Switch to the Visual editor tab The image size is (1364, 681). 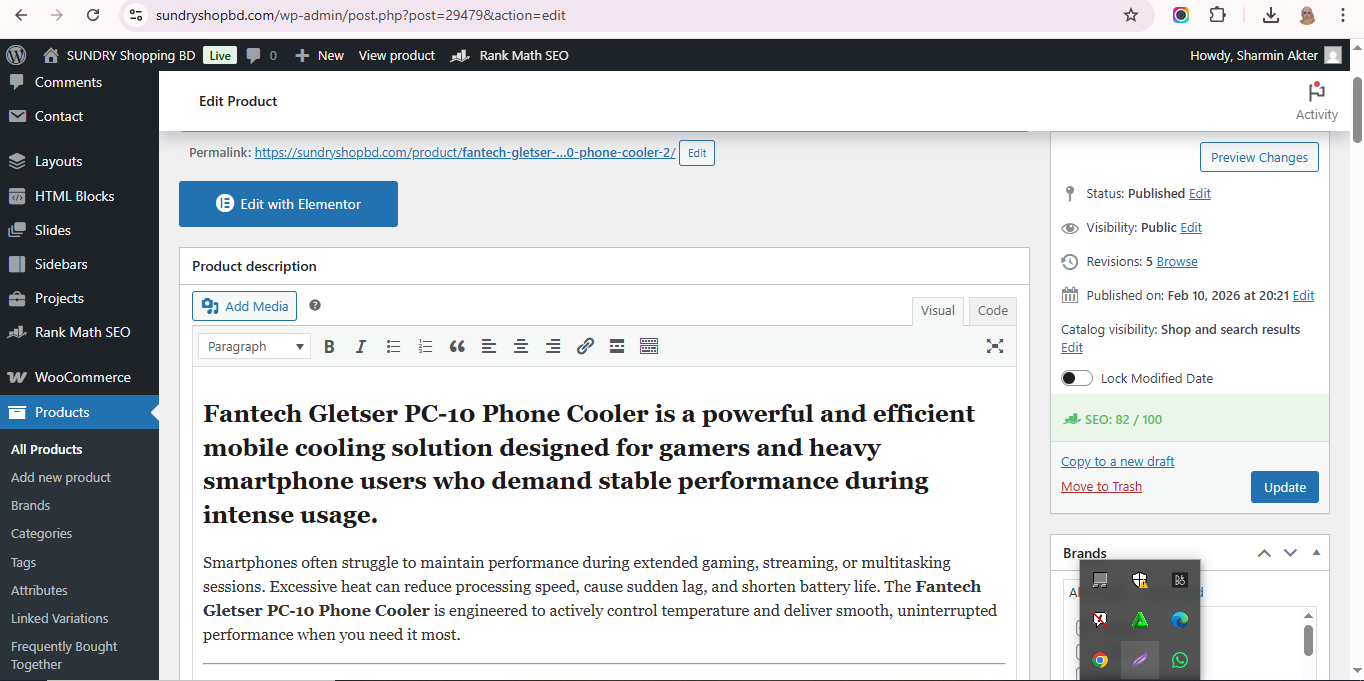[938, 311]
